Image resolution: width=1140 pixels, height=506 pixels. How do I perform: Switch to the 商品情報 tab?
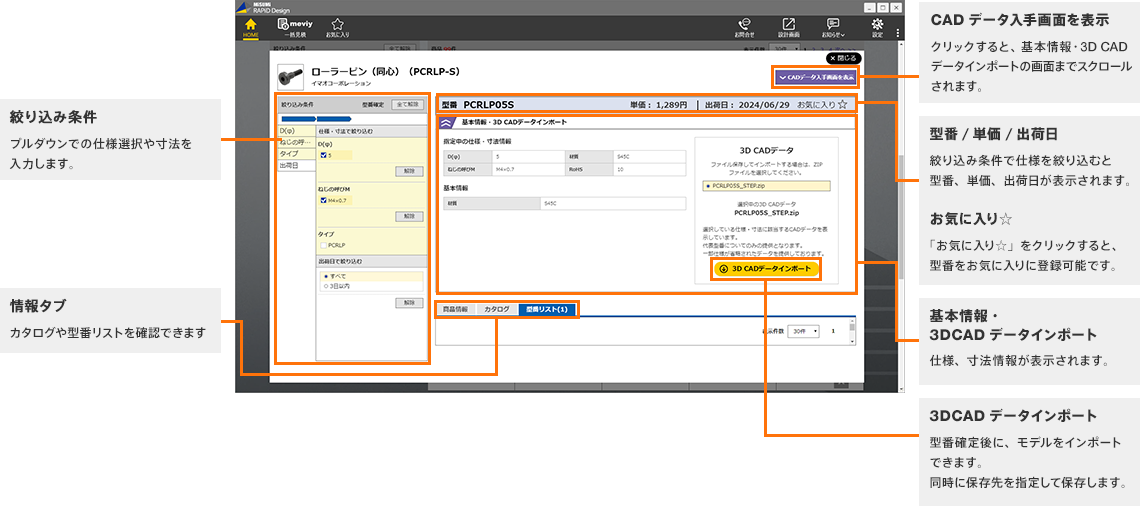coord(455,309)
